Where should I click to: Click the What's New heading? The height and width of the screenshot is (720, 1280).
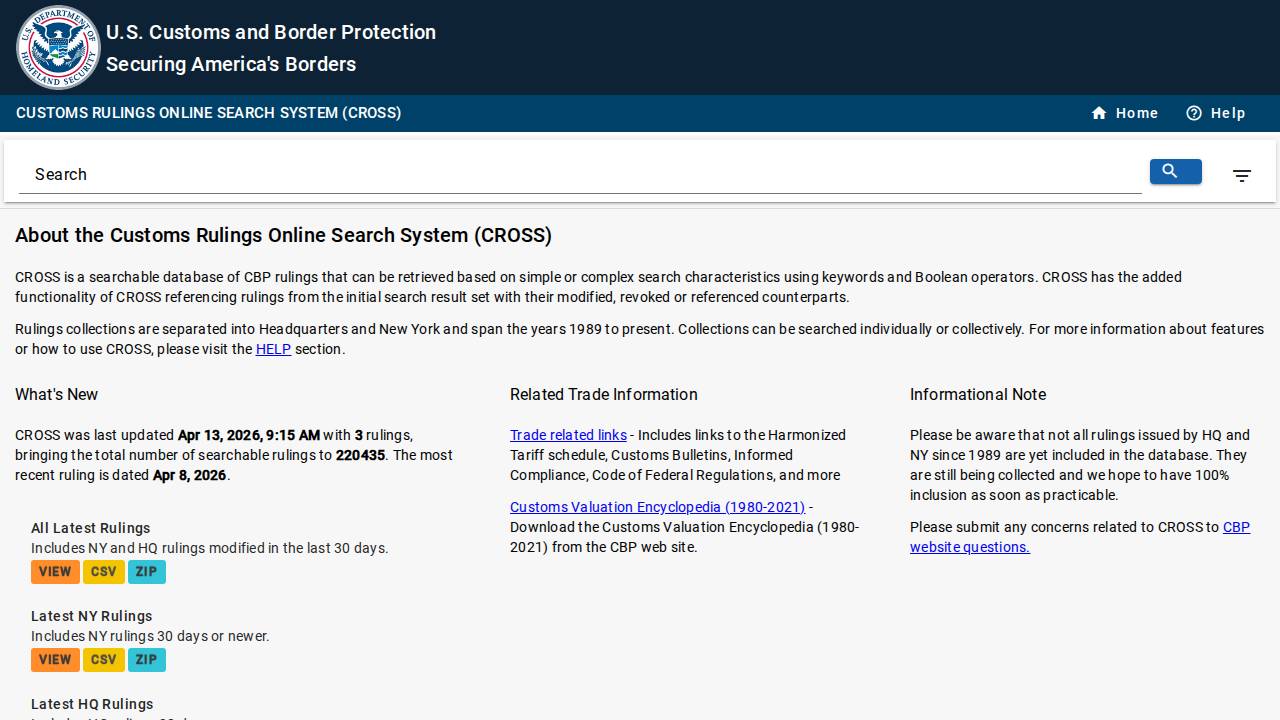click(56, 394)
